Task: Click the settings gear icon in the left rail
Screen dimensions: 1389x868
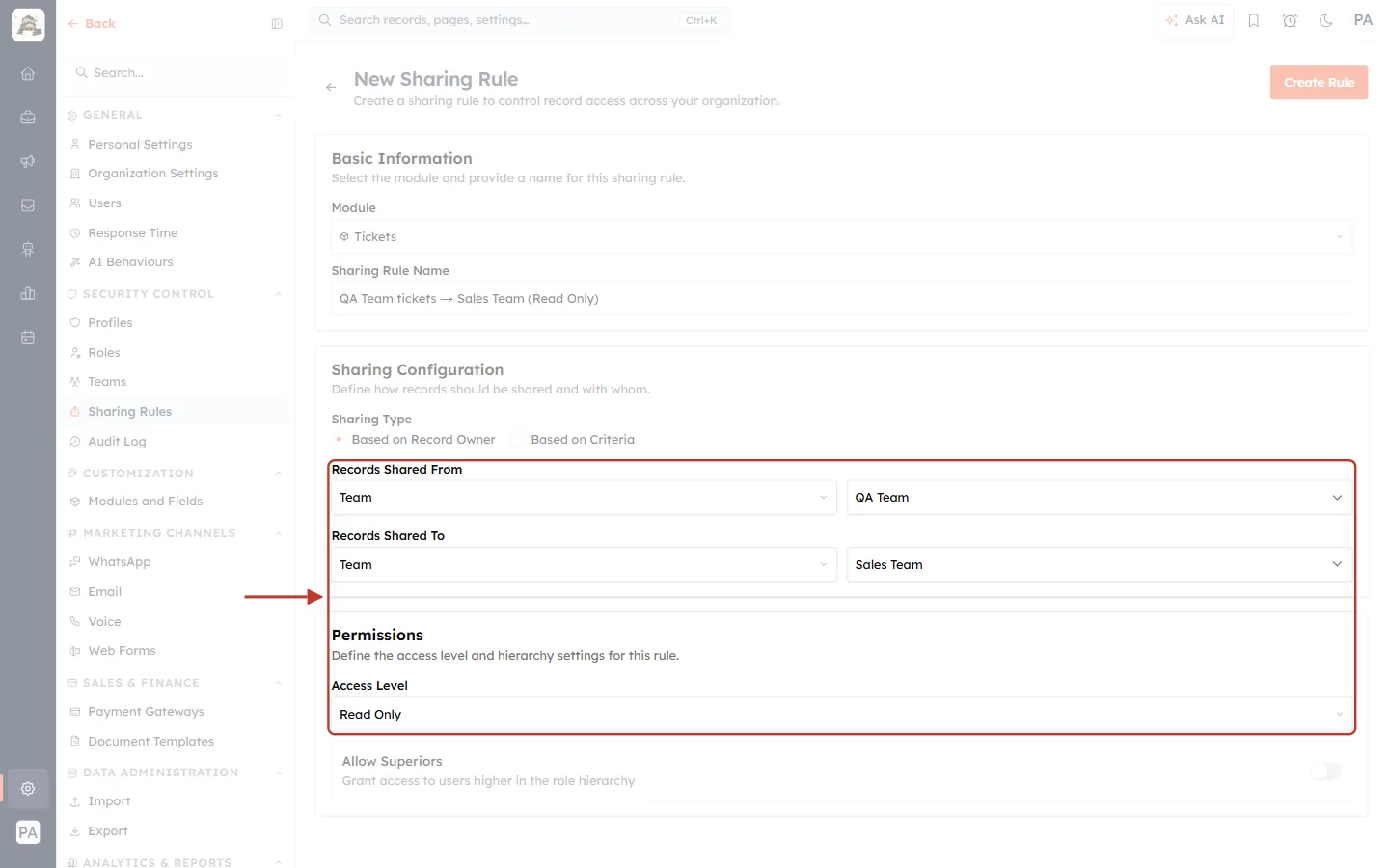Action: pyautogui.click(x=28, y=788)
